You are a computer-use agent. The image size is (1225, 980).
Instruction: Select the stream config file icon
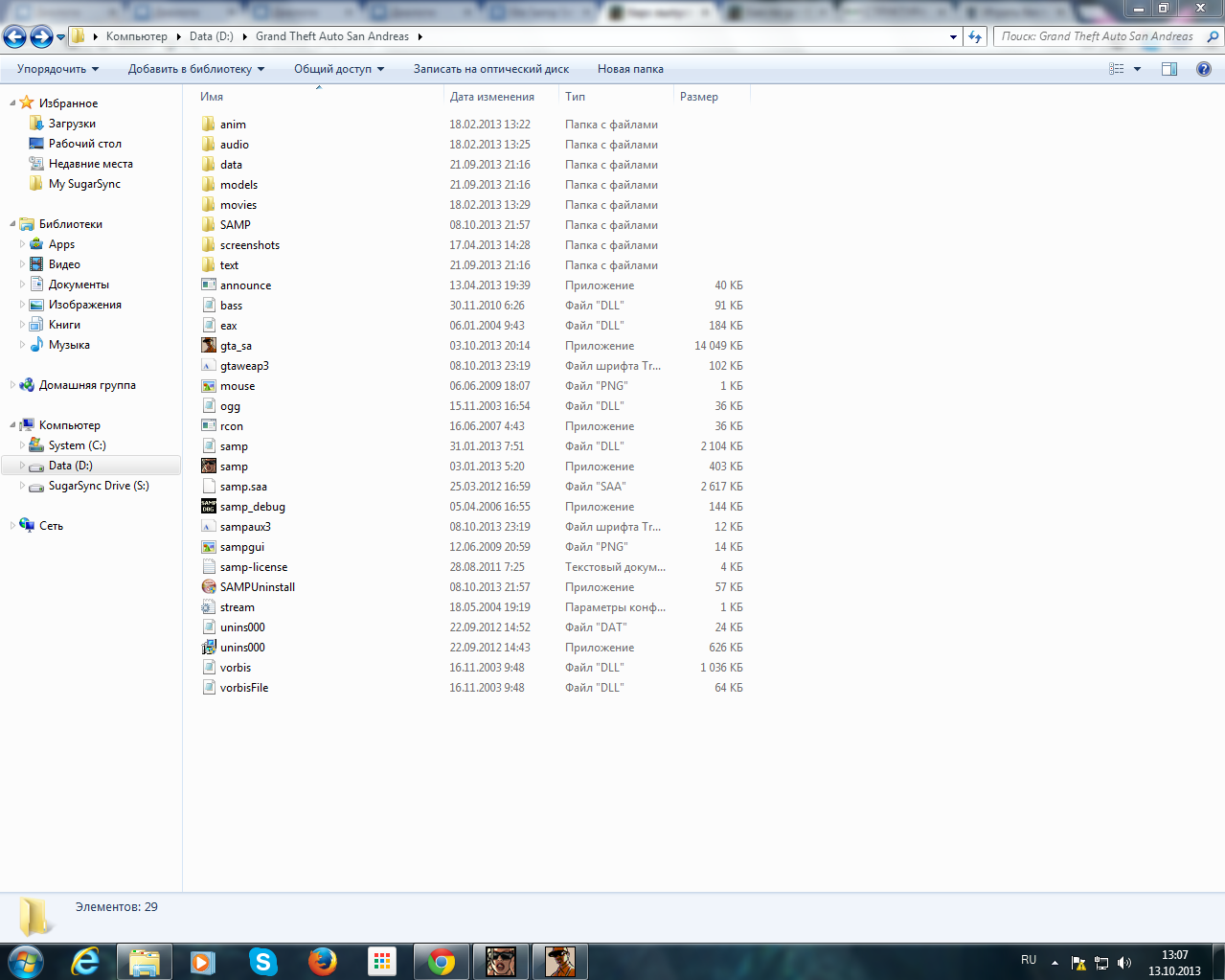(209, 607)
